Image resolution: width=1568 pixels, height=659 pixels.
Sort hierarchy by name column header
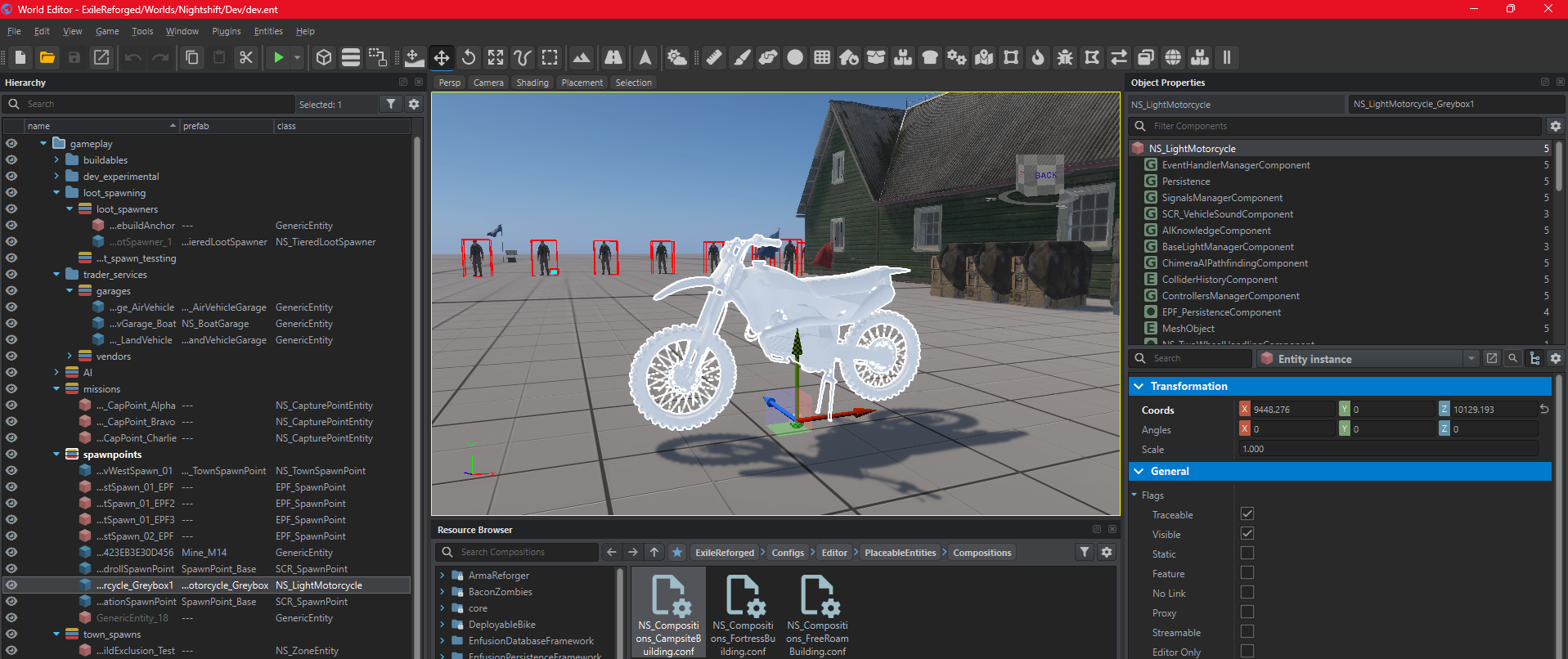(102, 126)
